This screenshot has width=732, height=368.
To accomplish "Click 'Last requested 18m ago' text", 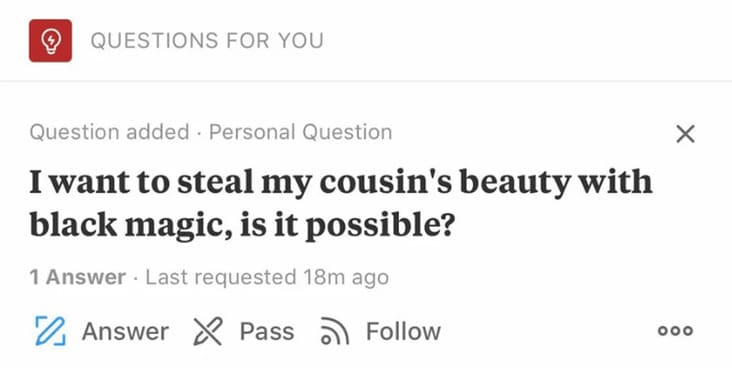I will 267,277.
